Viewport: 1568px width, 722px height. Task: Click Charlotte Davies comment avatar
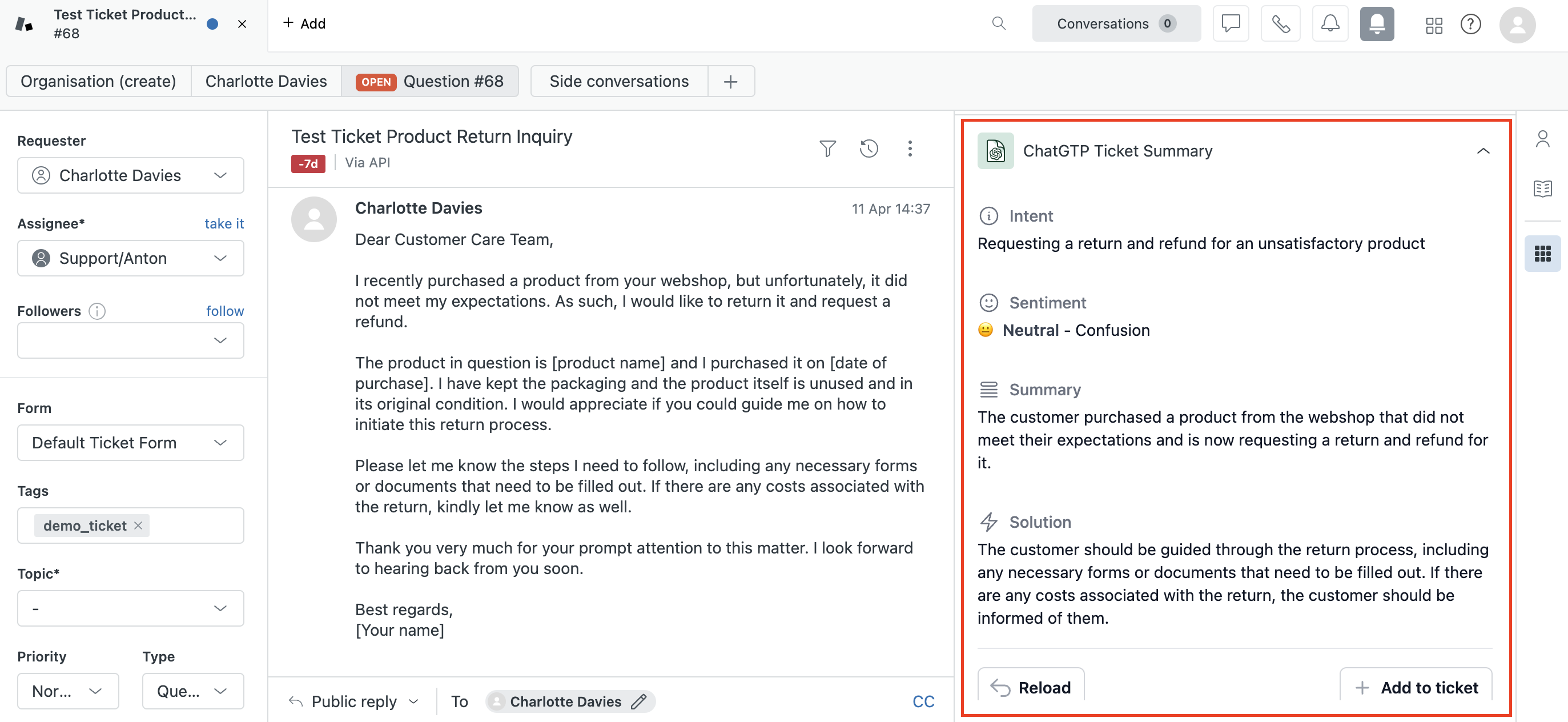313,219
